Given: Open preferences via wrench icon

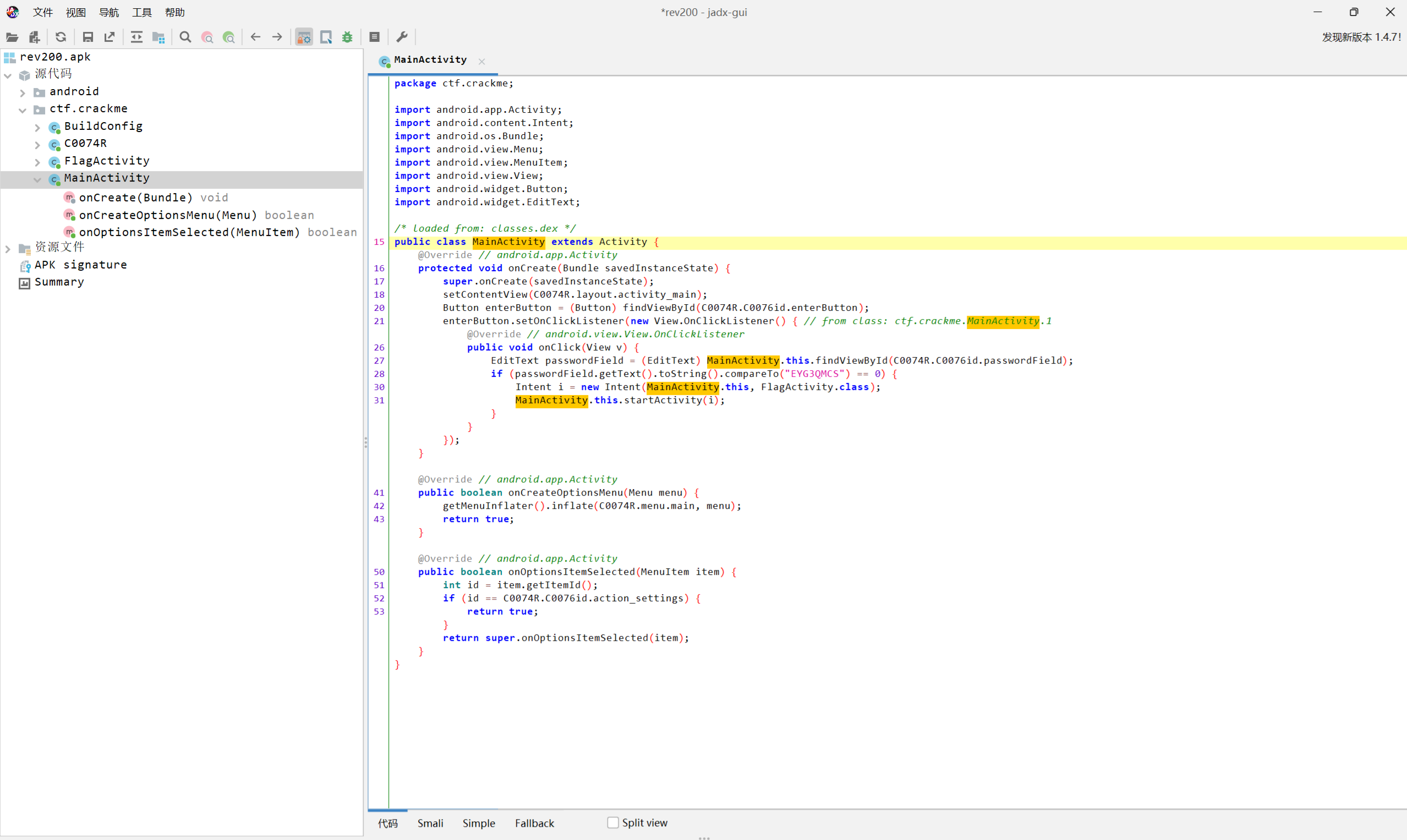Looking at the screenshot, I should point(402,37).
